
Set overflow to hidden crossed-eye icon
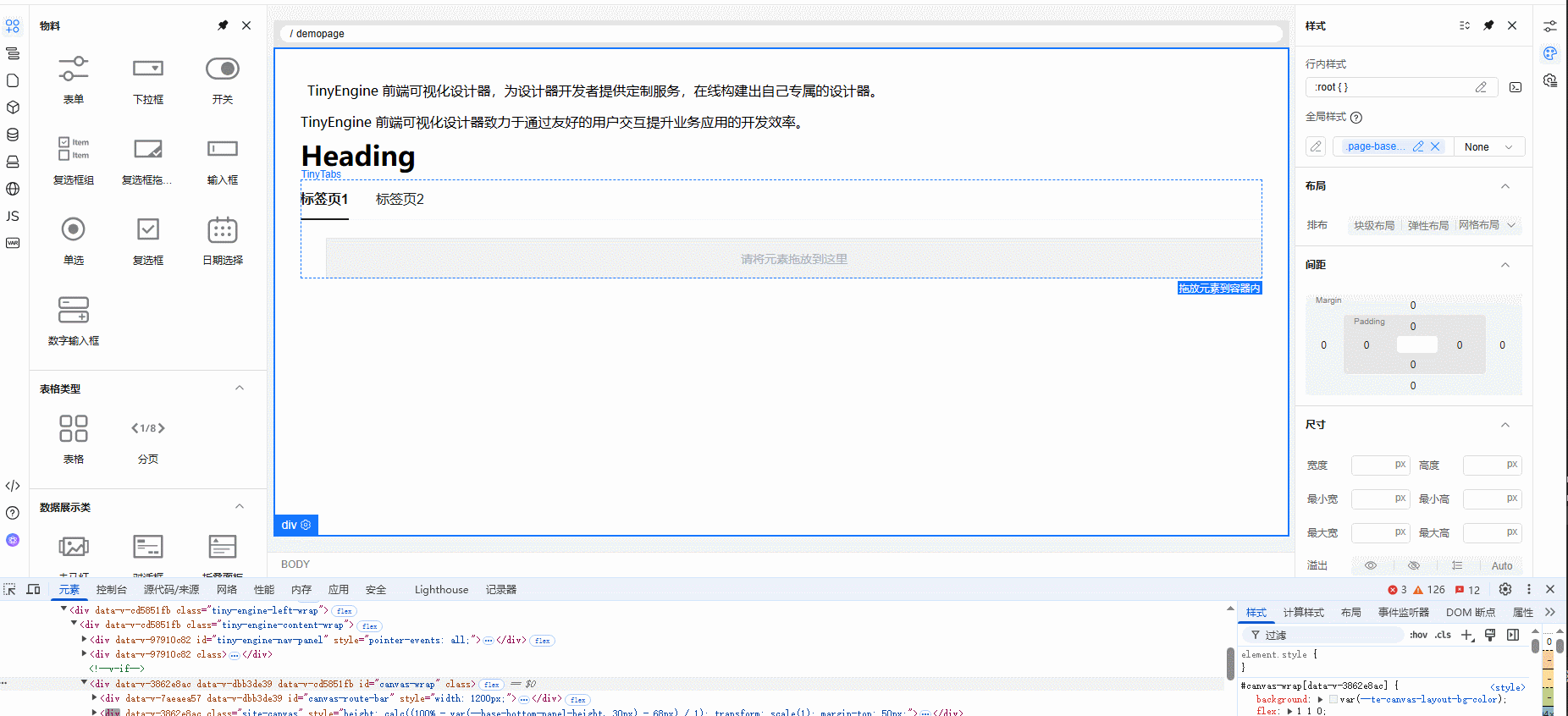click(1414, 565)
